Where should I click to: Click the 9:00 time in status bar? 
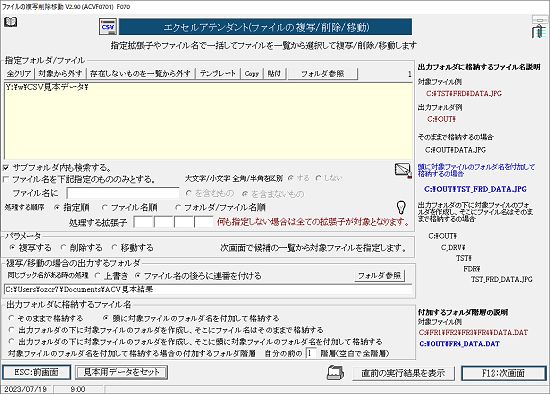coord(78,389)
